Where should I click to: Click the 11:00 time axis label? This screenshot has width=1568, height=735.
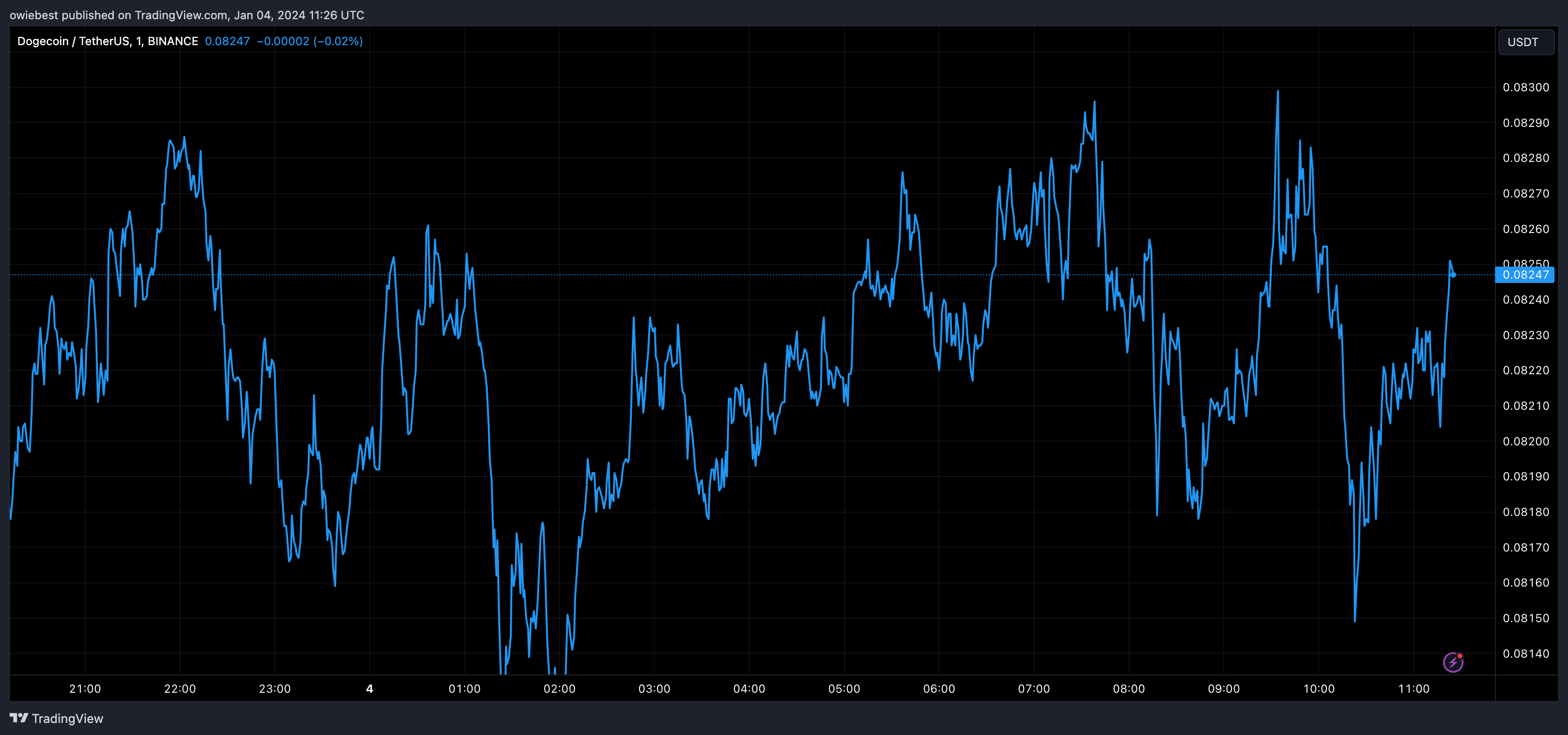click(1413, 689)
